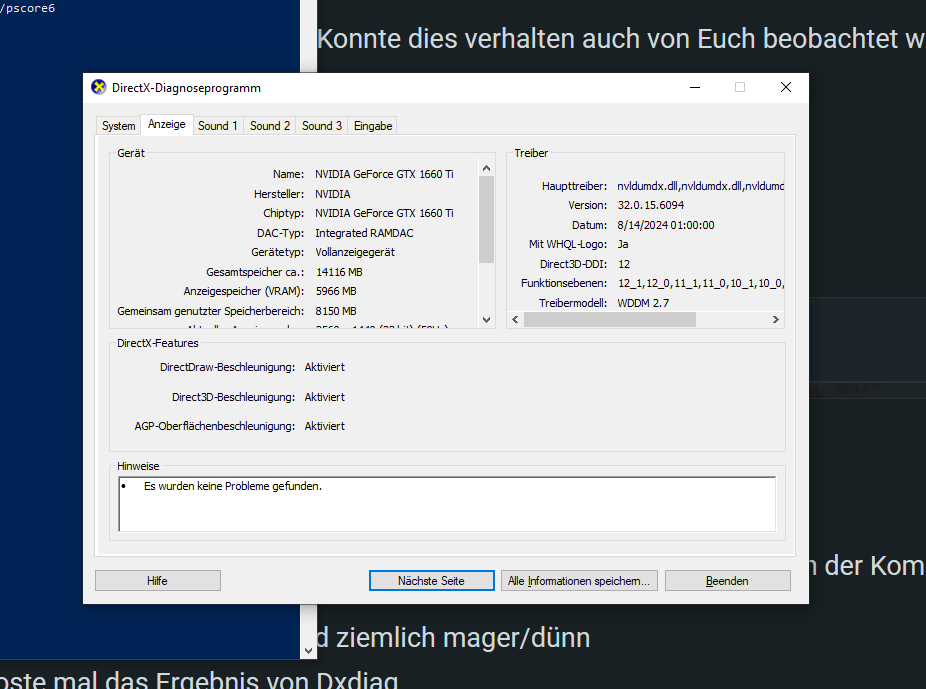Open the Sound 2 tab

pyautogui.click(x=269, y=125)
